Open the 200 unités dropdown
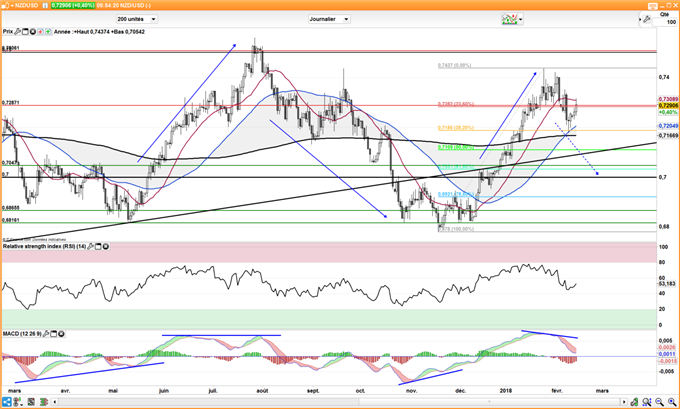Viewport: 680px width, 409px height. point(137,19)
